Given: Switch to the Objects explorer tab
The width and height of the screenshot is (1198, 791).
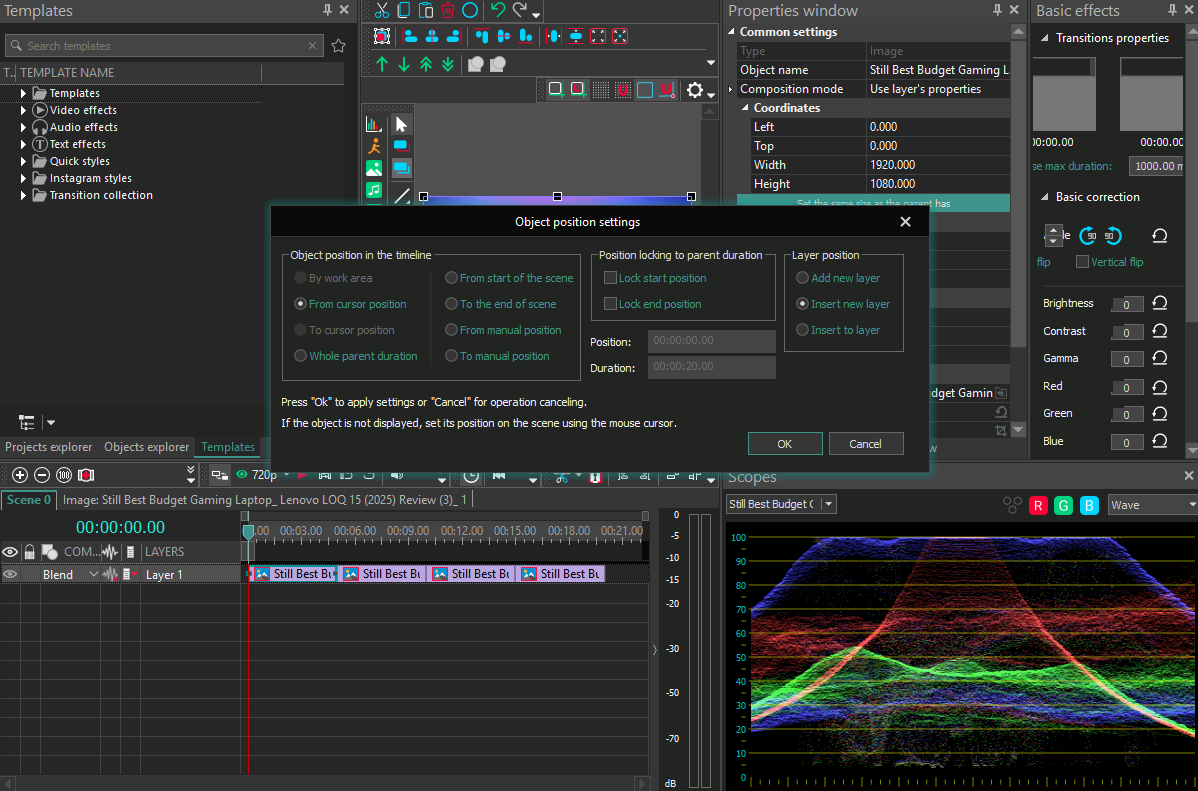Looking at the screenshot, I should click(146, 447).
